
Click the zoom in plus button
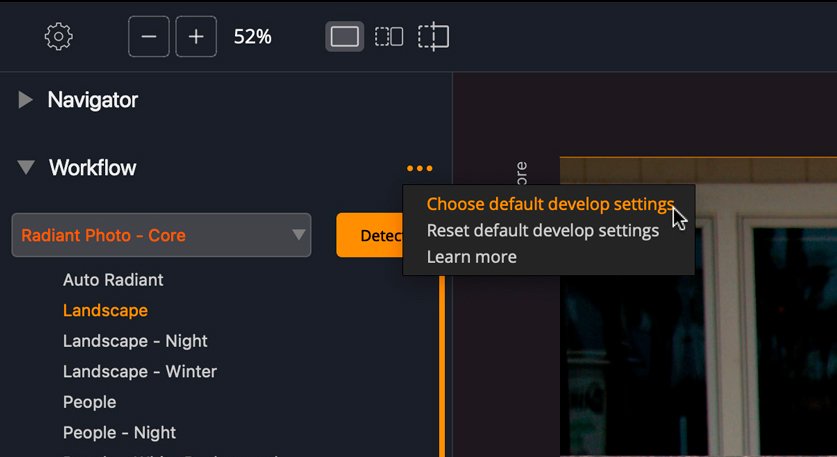196,37
